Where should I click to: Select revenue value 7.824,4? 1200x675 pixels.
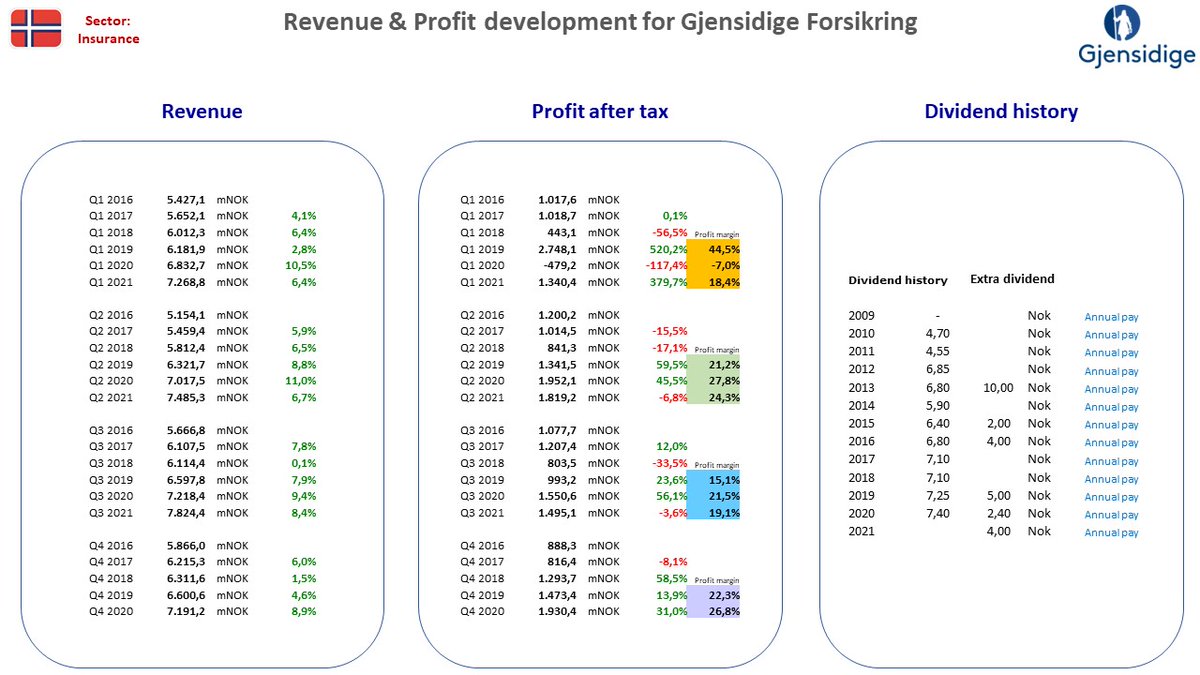click(x=186, y=512)
